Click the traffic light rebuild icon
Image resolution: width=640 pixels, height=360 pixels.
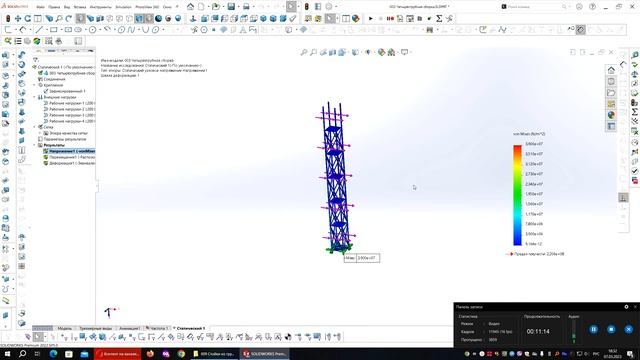tap(307, 7)
